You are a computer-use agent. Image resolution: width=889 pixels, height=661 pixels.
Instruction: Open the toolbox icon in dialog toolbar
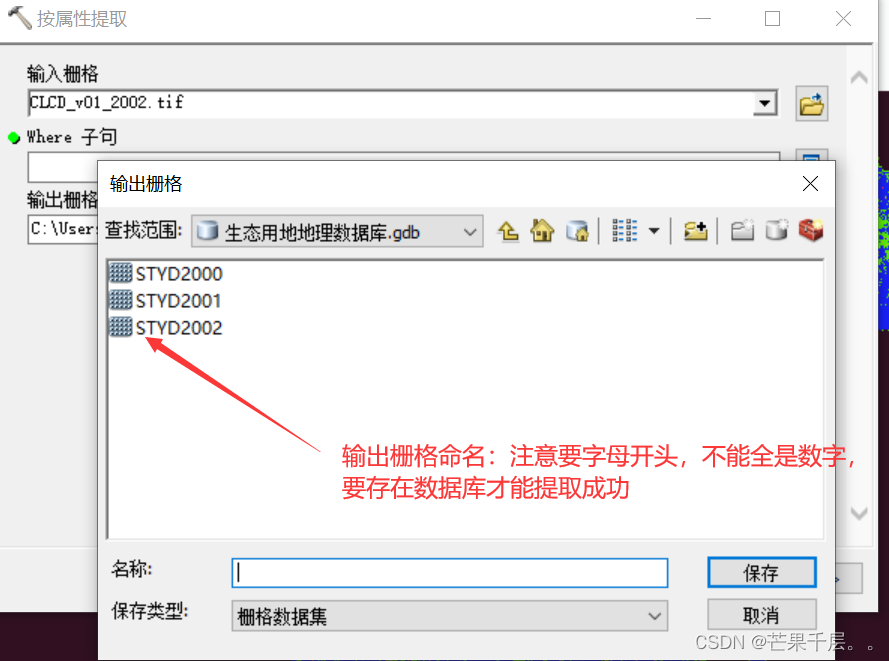point(811,231)
